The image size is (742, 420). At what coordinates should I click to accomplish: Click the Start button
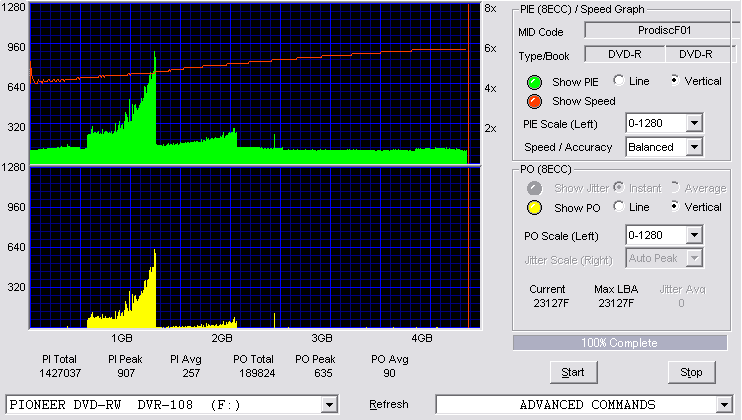[573, 373]
